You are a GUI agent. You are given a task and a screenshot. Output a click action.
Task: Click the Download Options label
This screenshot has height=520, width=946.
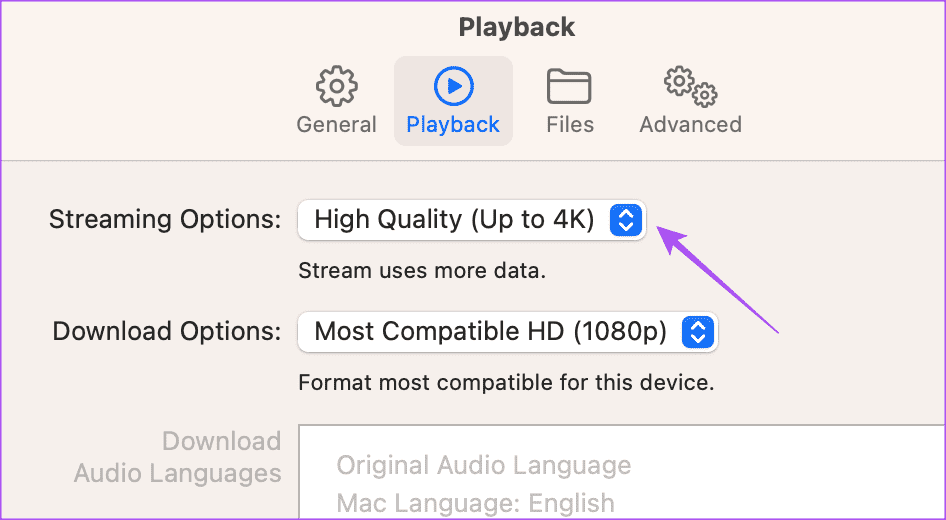pos(167,332)
